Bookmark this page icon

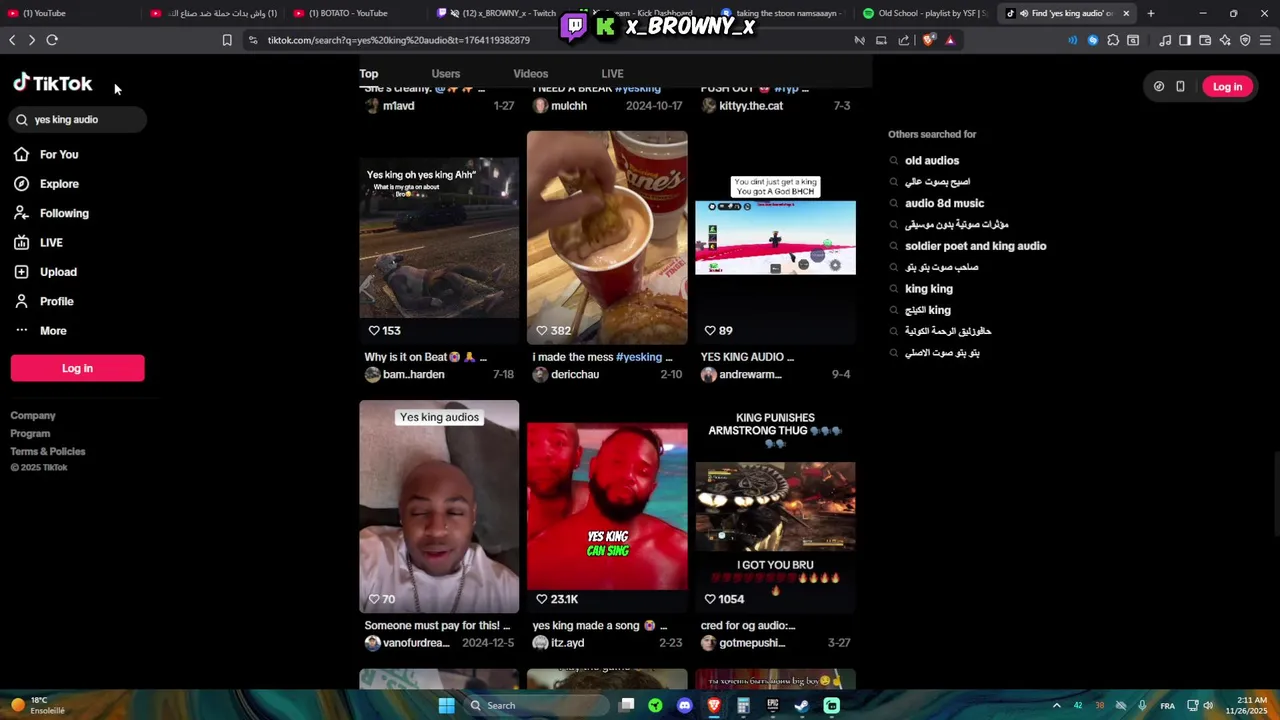[227, 40]
